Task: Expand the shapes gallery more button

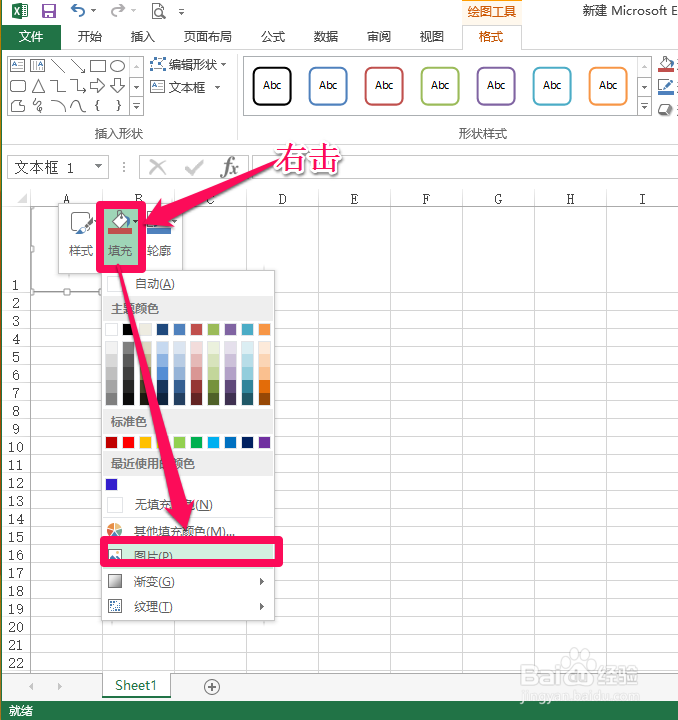Action: [x=136, y=106]
